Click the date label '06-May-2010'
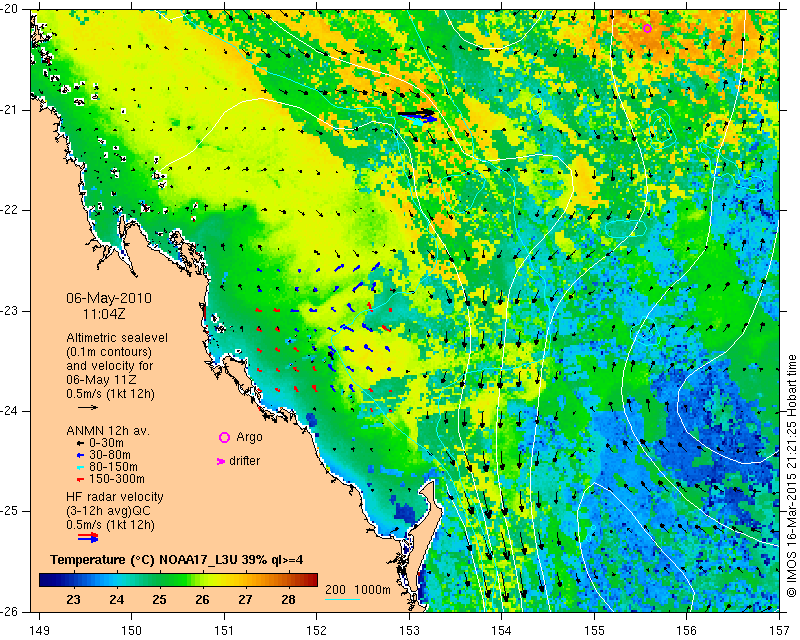Image resolution: width=800 pixels, height=640 pixels. (x=109, y=298)
